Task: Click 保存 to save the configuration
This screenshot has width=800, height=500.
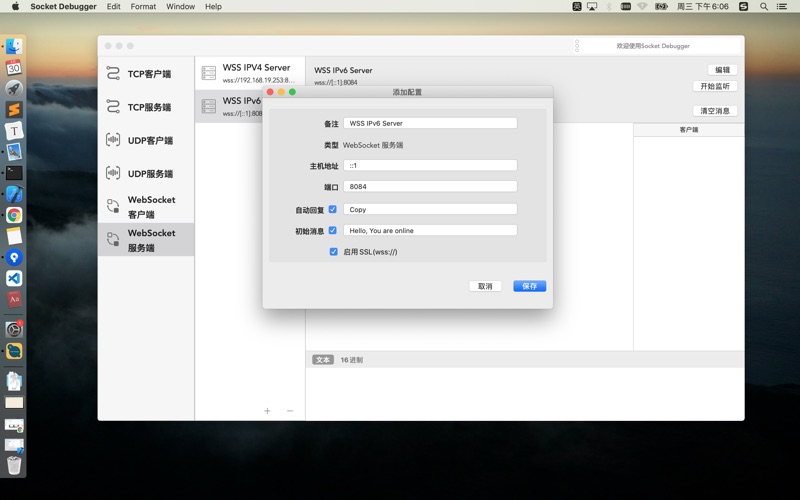Action: click(x=530, y=286)
